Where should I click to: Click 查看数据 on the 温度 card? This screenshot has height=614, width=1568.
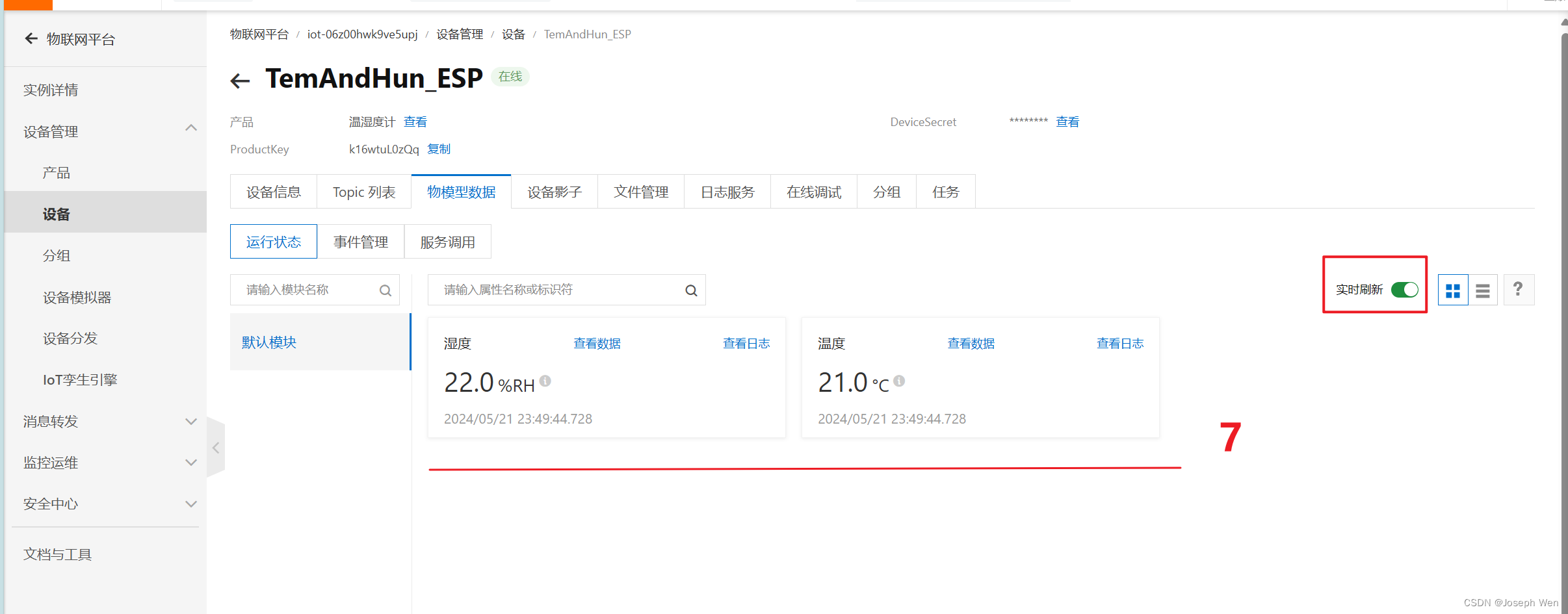pos(971,343)
